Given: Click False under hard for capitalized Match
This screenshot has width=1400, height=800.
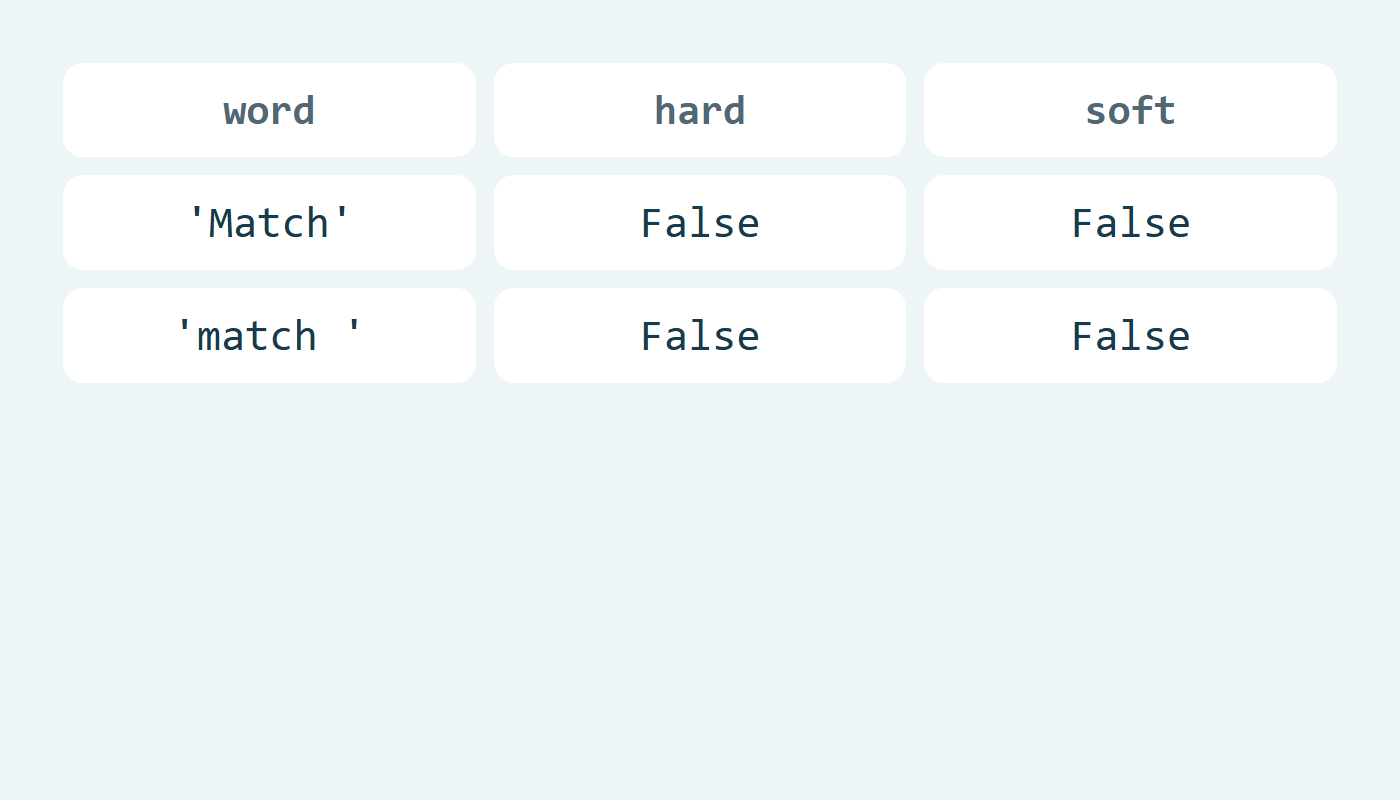Looking at the screenshot, I should click(x=700, y=222).
